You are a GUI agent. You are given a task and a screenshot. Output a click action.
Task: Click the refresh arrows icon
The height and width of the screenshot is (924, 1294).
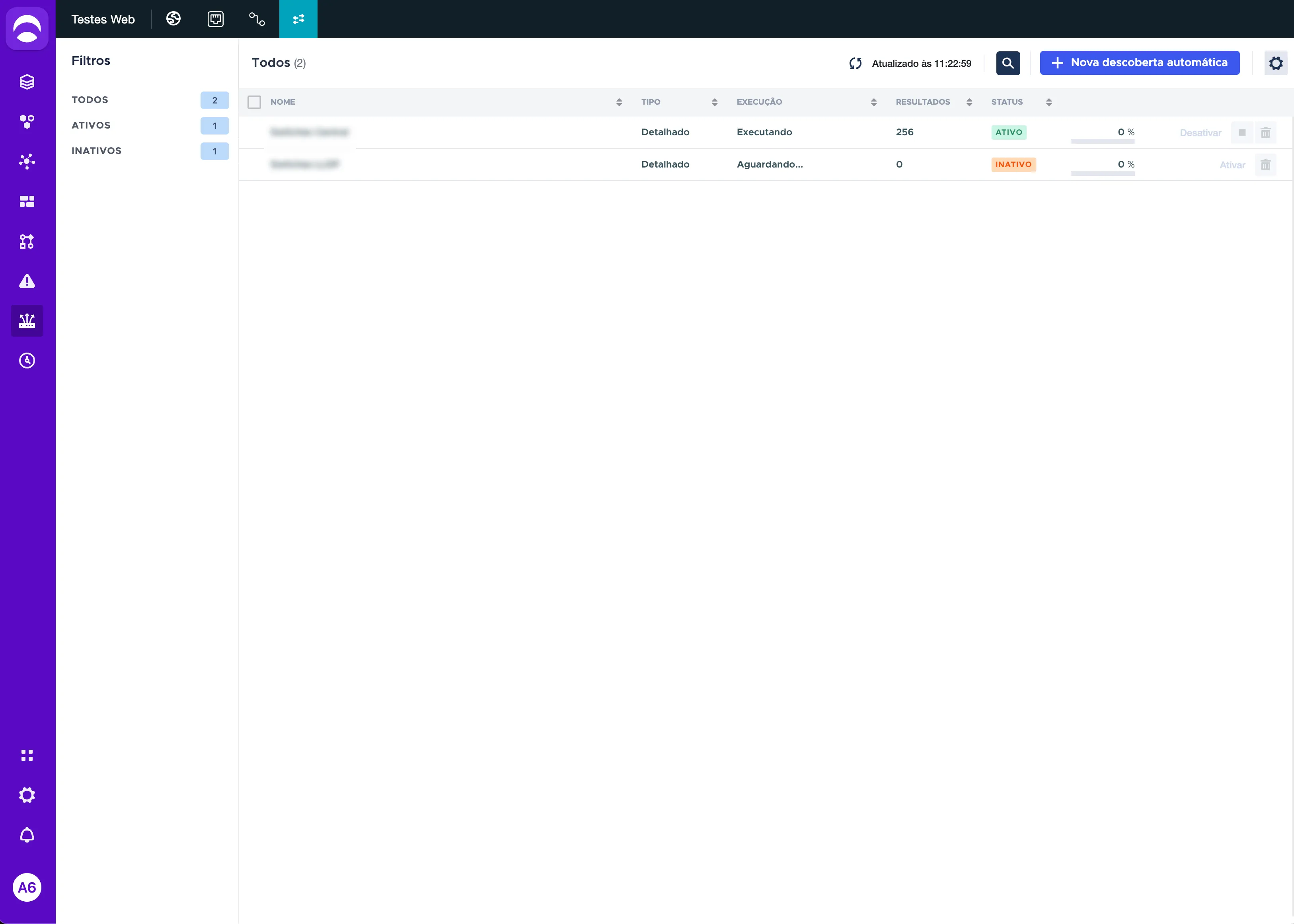click(x=855, y=63)
